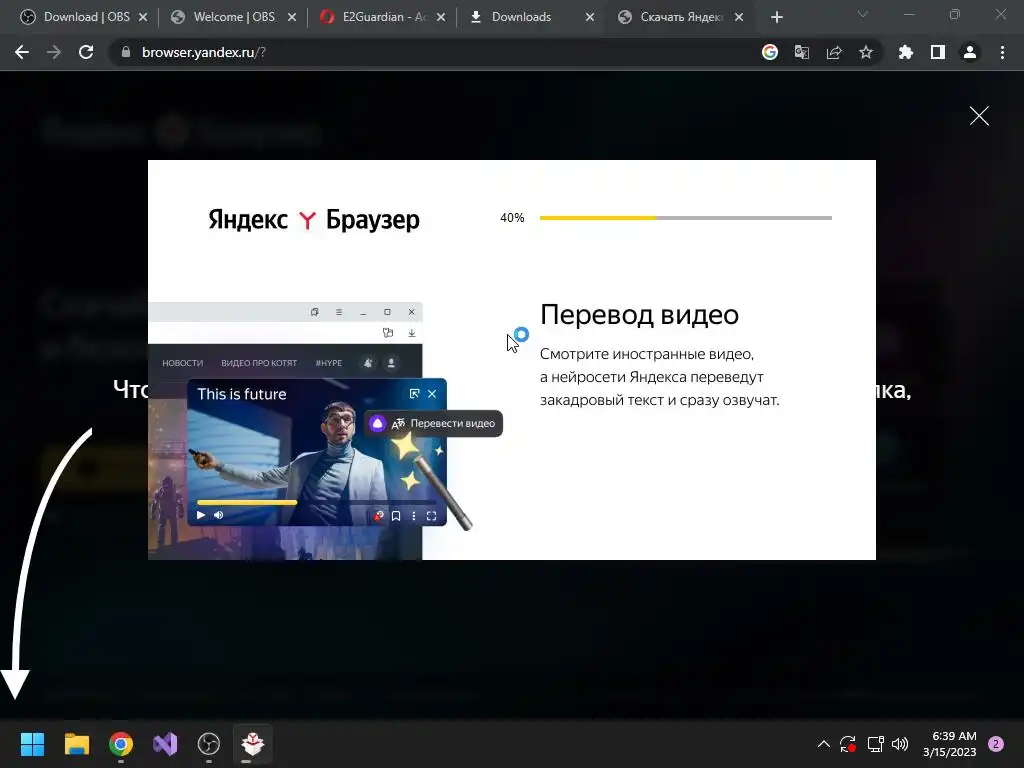This screenshot has height=768, width=1024.
Task: Open Visual Studio from the taskbar
Action: [165, 743]
